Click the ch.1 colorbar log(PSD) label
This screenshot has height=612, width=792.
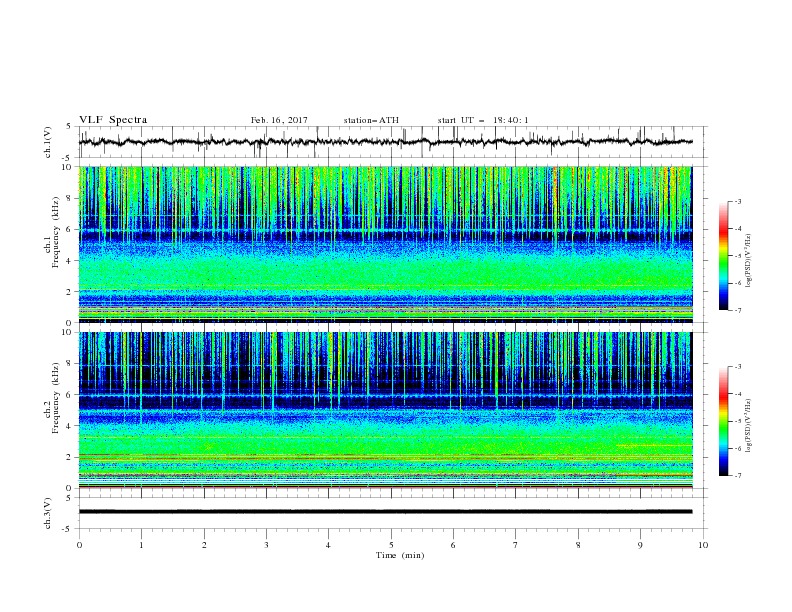coord(748,261)
